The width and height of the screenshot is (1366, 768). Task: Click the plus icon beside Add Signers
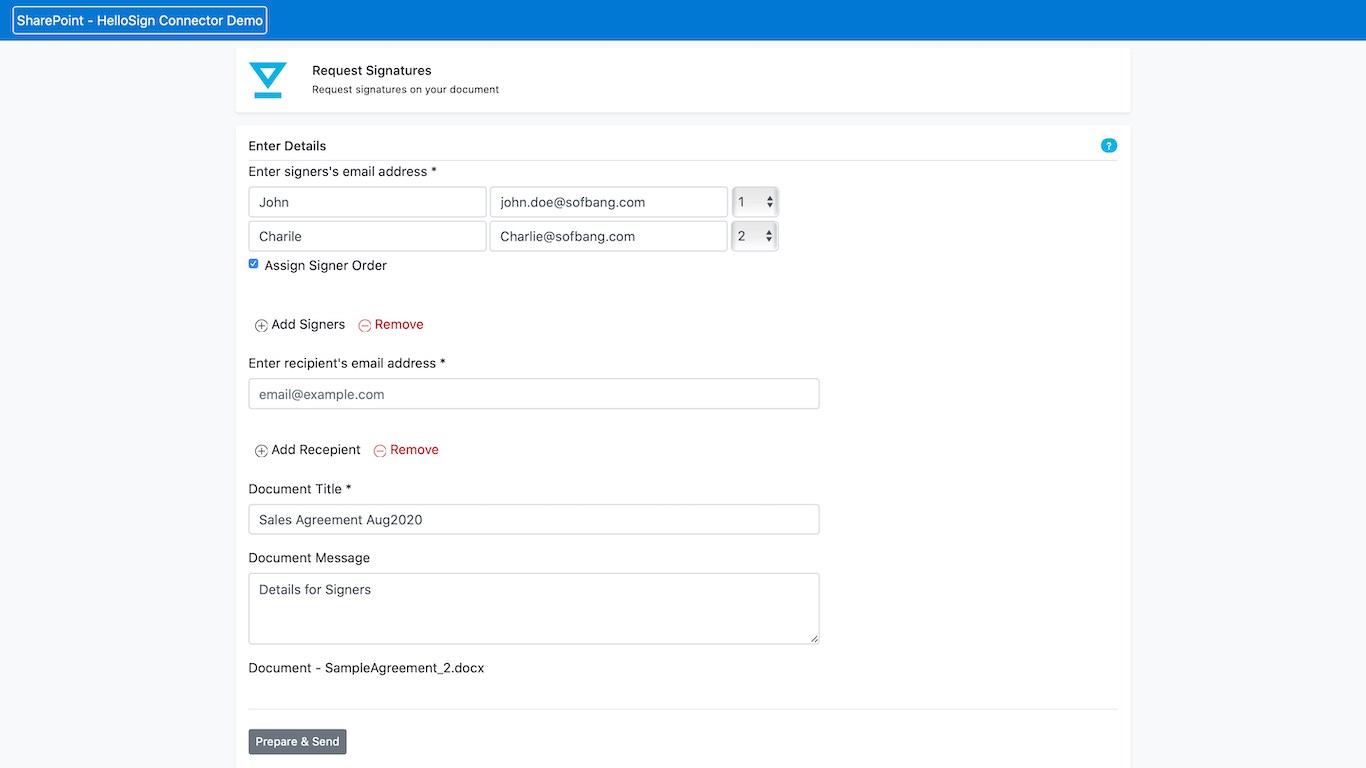click(261, 325)
